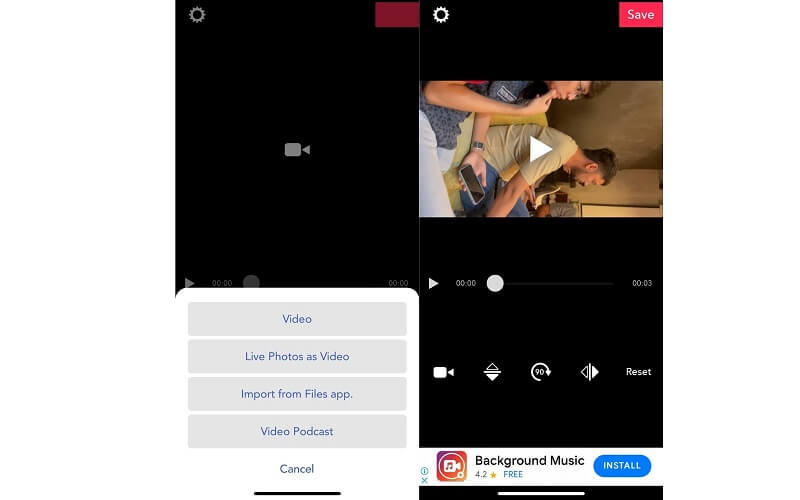Choose Video from the import sheet
This screenshot has height=500, width=800.
[297, 319]
